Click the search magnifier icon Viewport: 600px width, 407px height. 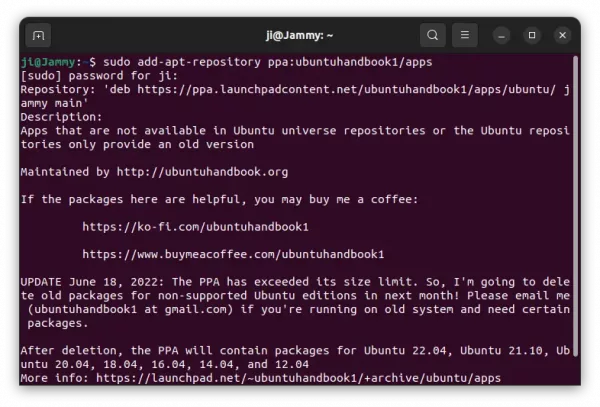pyautogui.click(x=432, y=35)
